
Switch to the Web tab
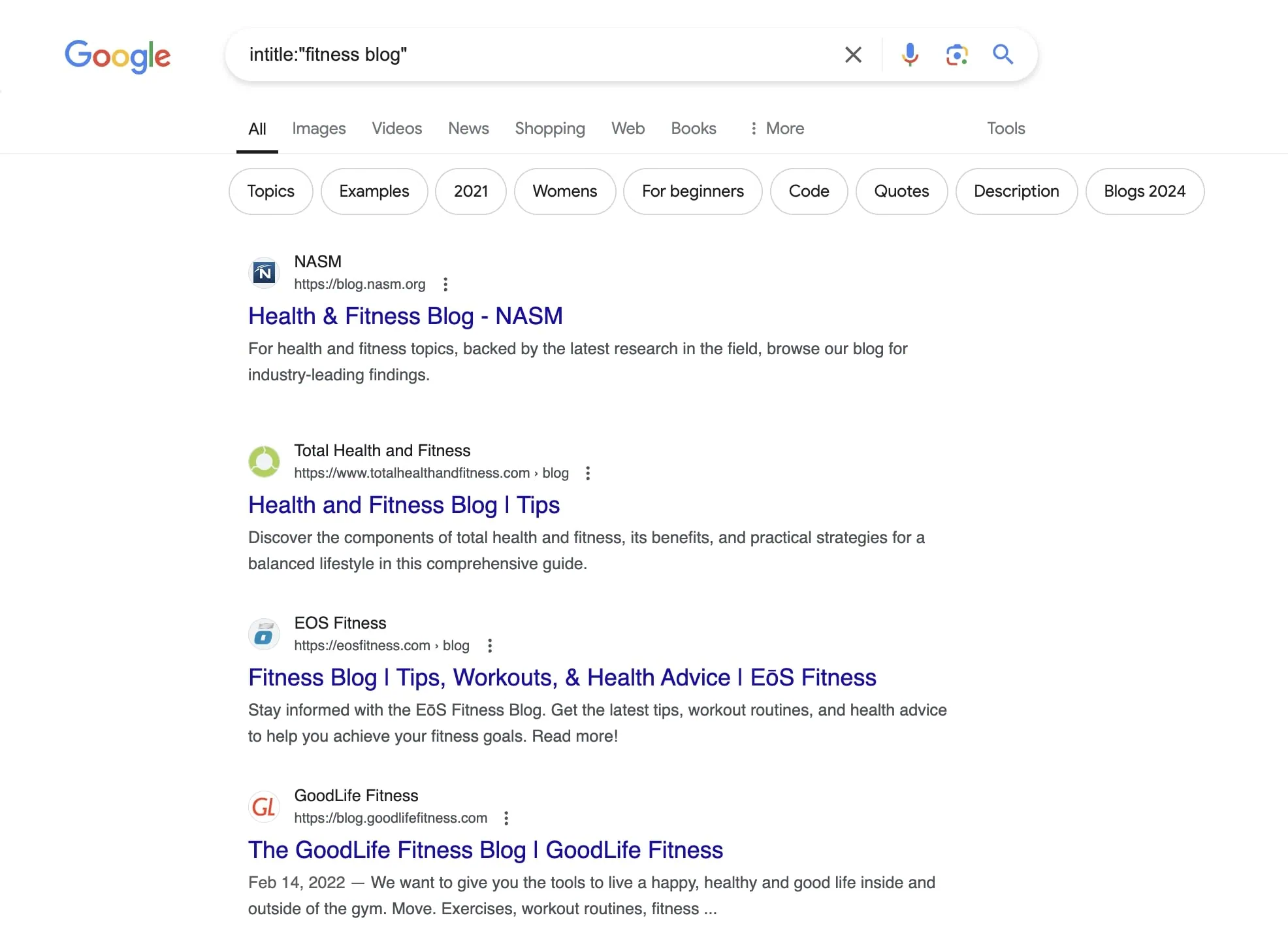628,129
